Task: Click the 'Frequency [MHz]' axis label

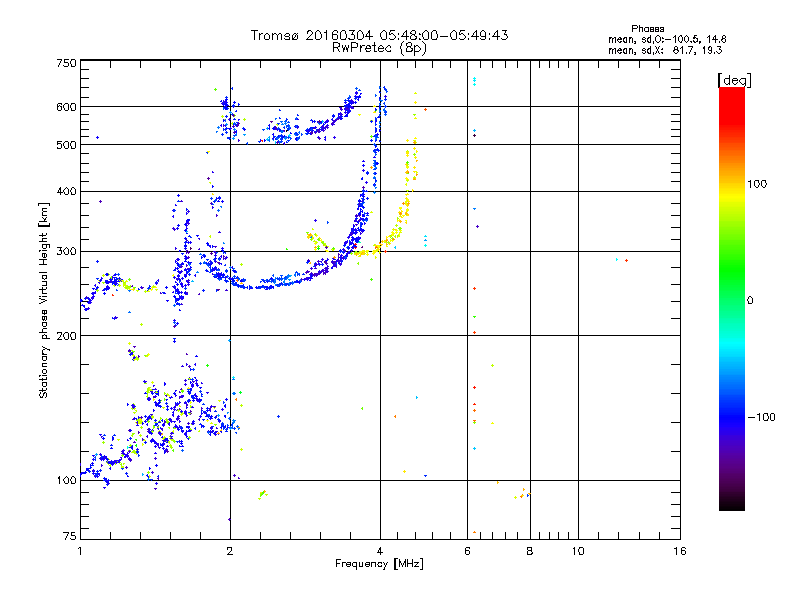Action: click(379, 564)
